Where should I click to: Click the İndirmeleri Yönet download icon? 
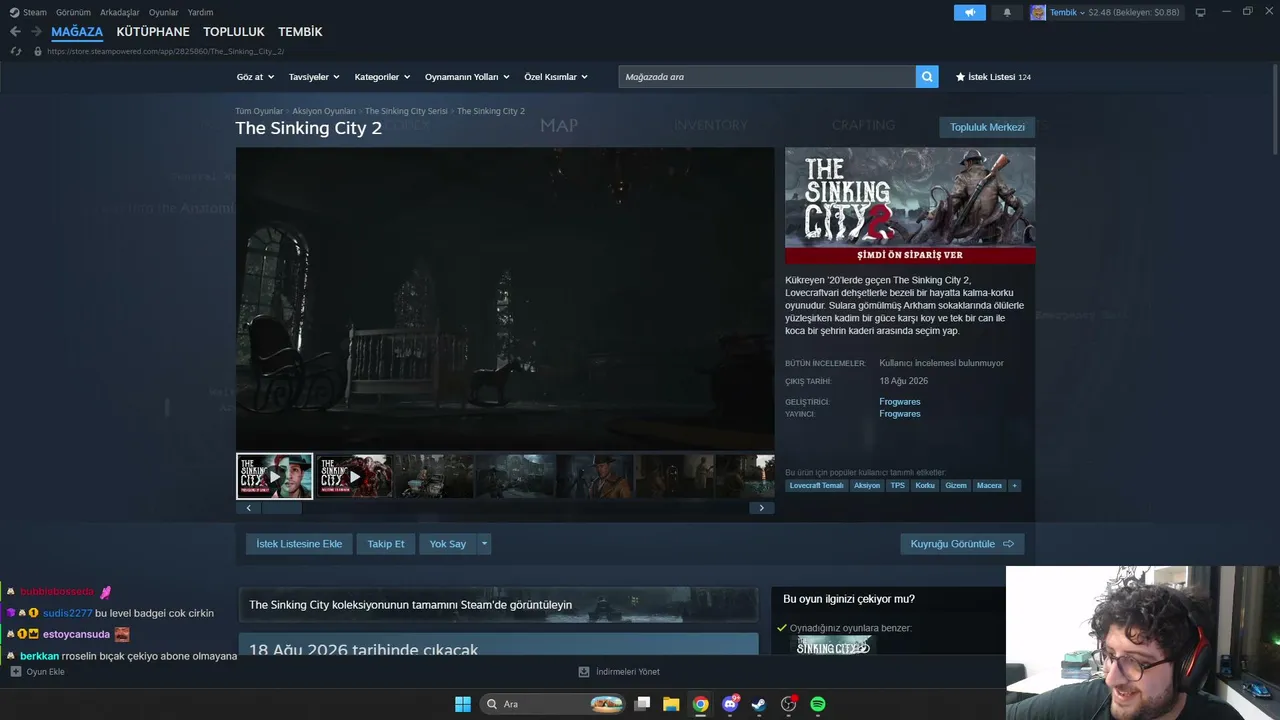coord(584,672)
